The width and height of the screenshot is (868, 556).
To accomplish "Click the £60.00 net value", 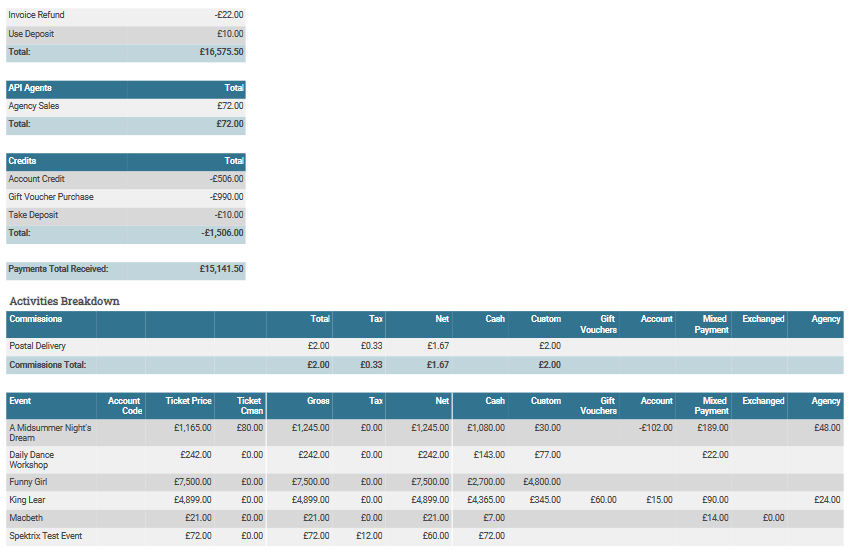I will (436, 536).
